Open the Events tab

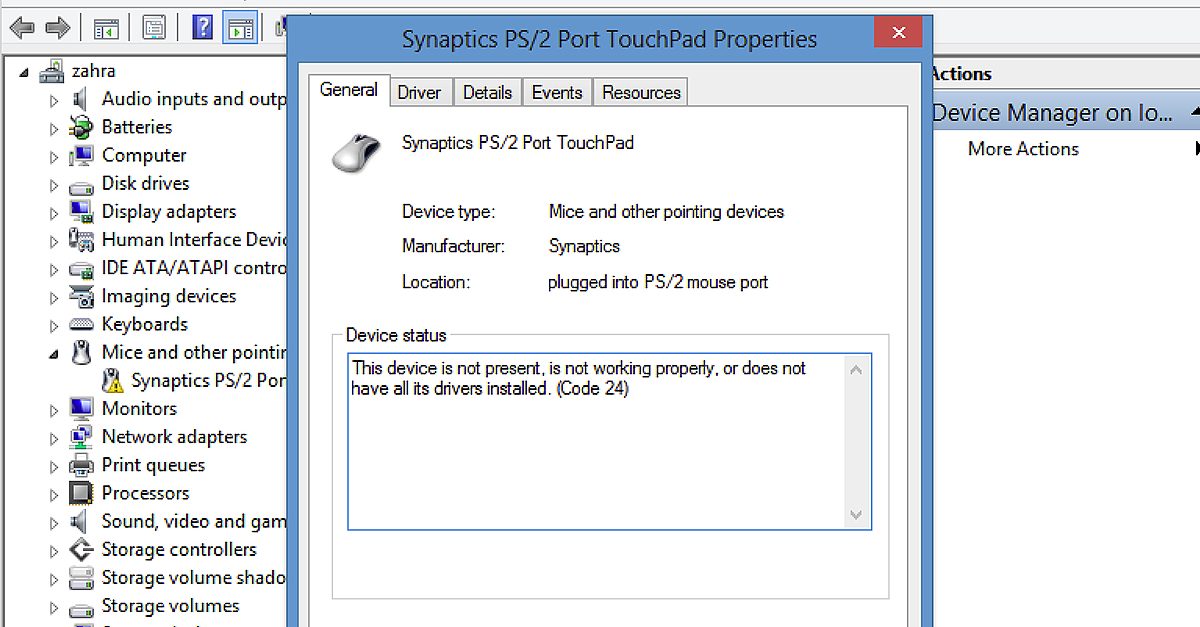point(556,91)
